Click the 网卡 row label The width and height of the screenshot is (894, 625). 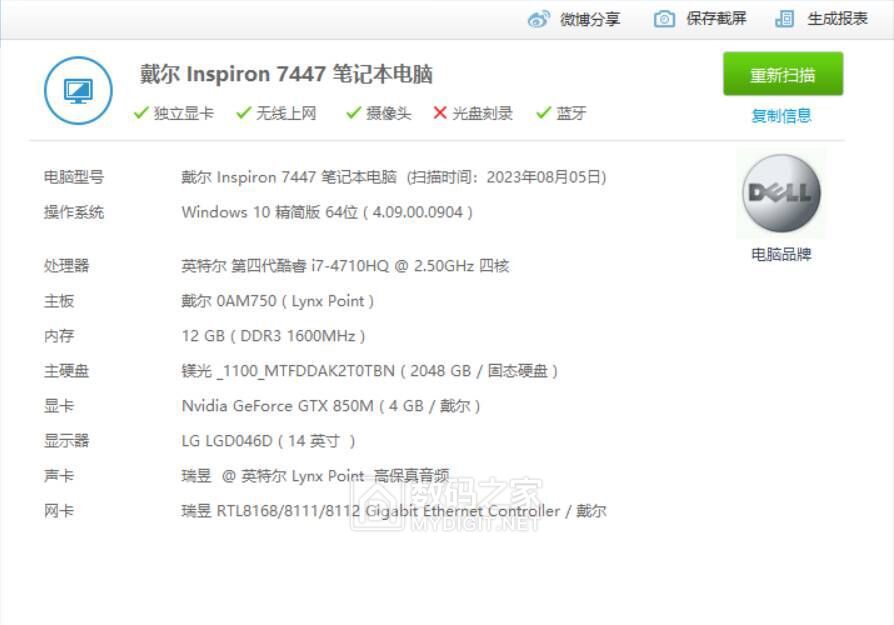(x=59, y=511)
